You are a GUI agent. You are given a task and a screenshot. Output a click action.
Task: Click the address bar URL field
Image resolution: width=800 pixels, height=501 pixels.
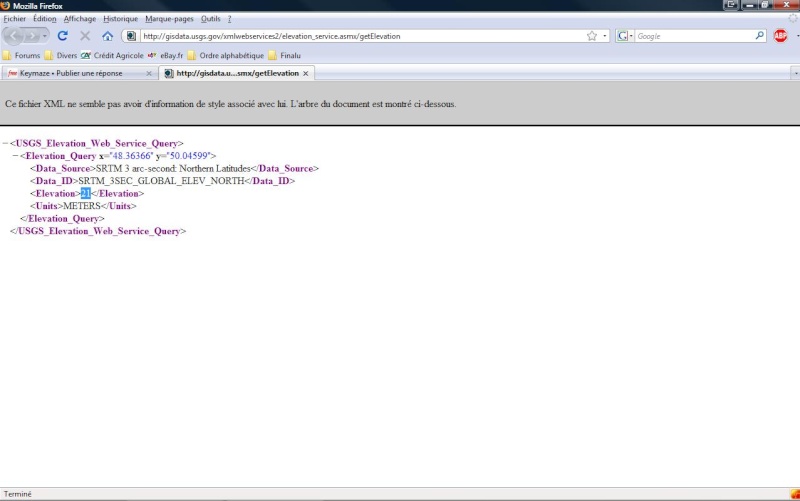362,36
